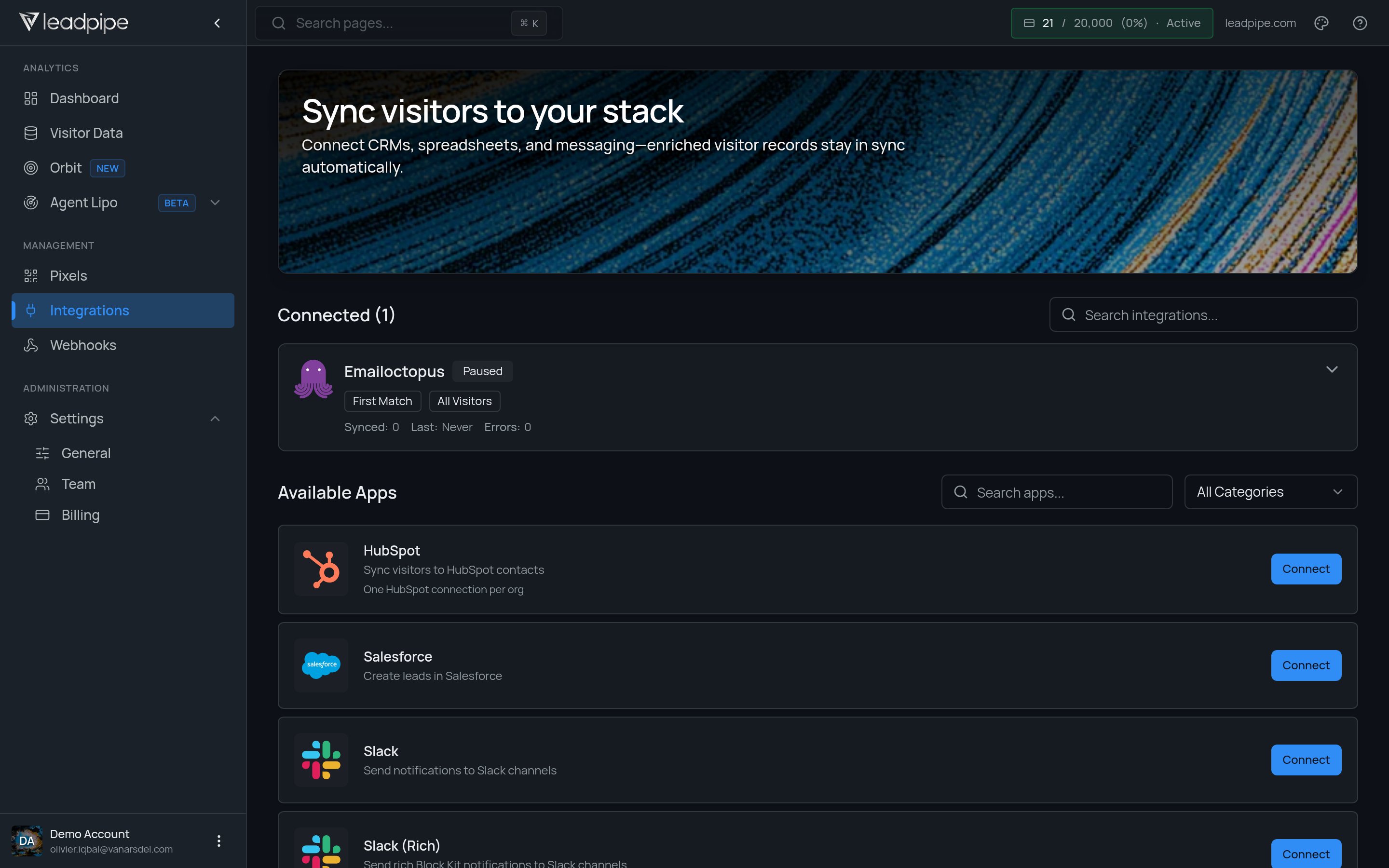Click the Integrations plug icon
Screen dimensions: 1389x868
click(x=31, y=311)
